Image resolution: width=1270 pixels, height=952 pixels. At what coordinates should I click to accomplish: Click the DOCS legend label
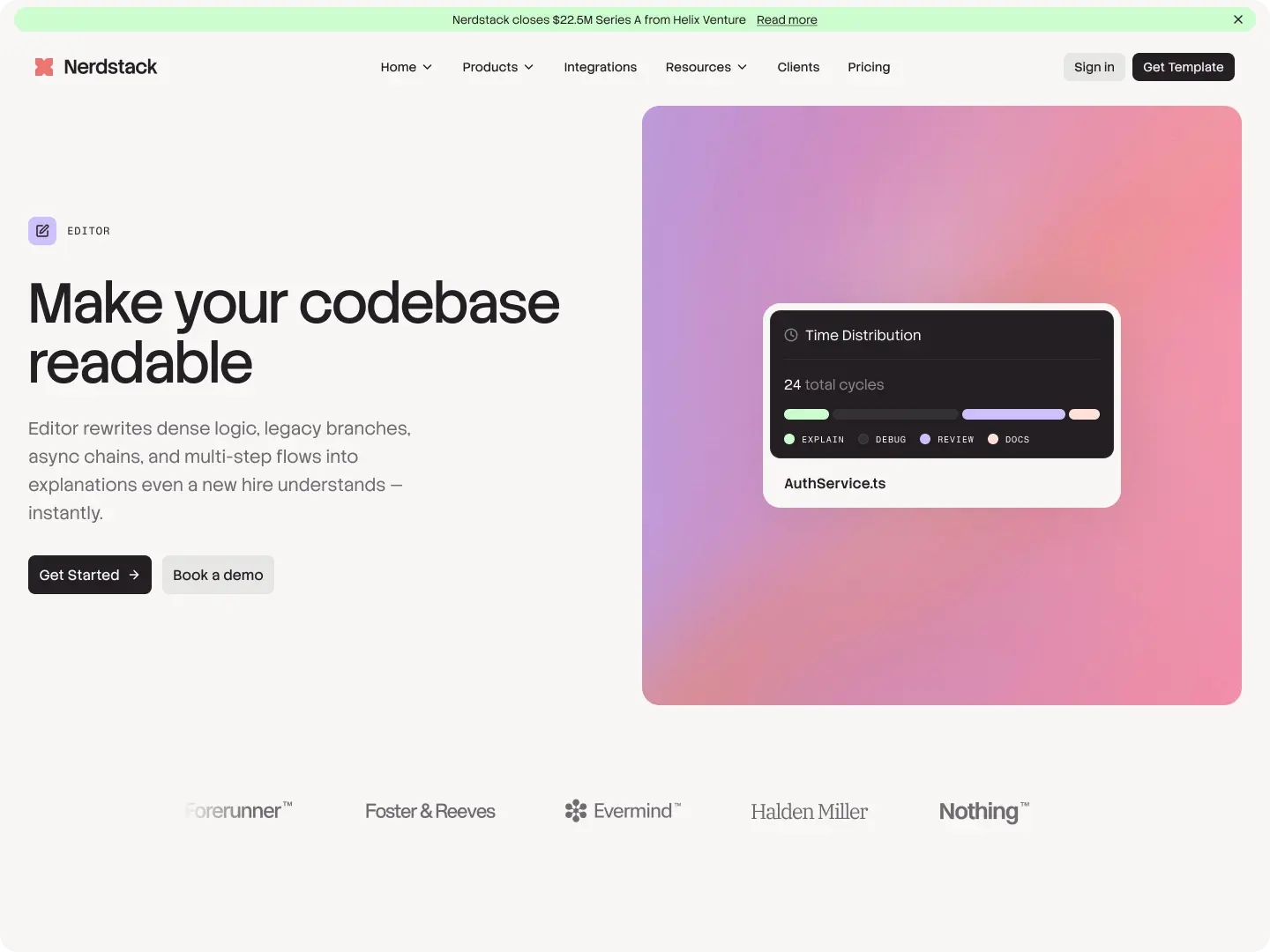point(1017,439)
